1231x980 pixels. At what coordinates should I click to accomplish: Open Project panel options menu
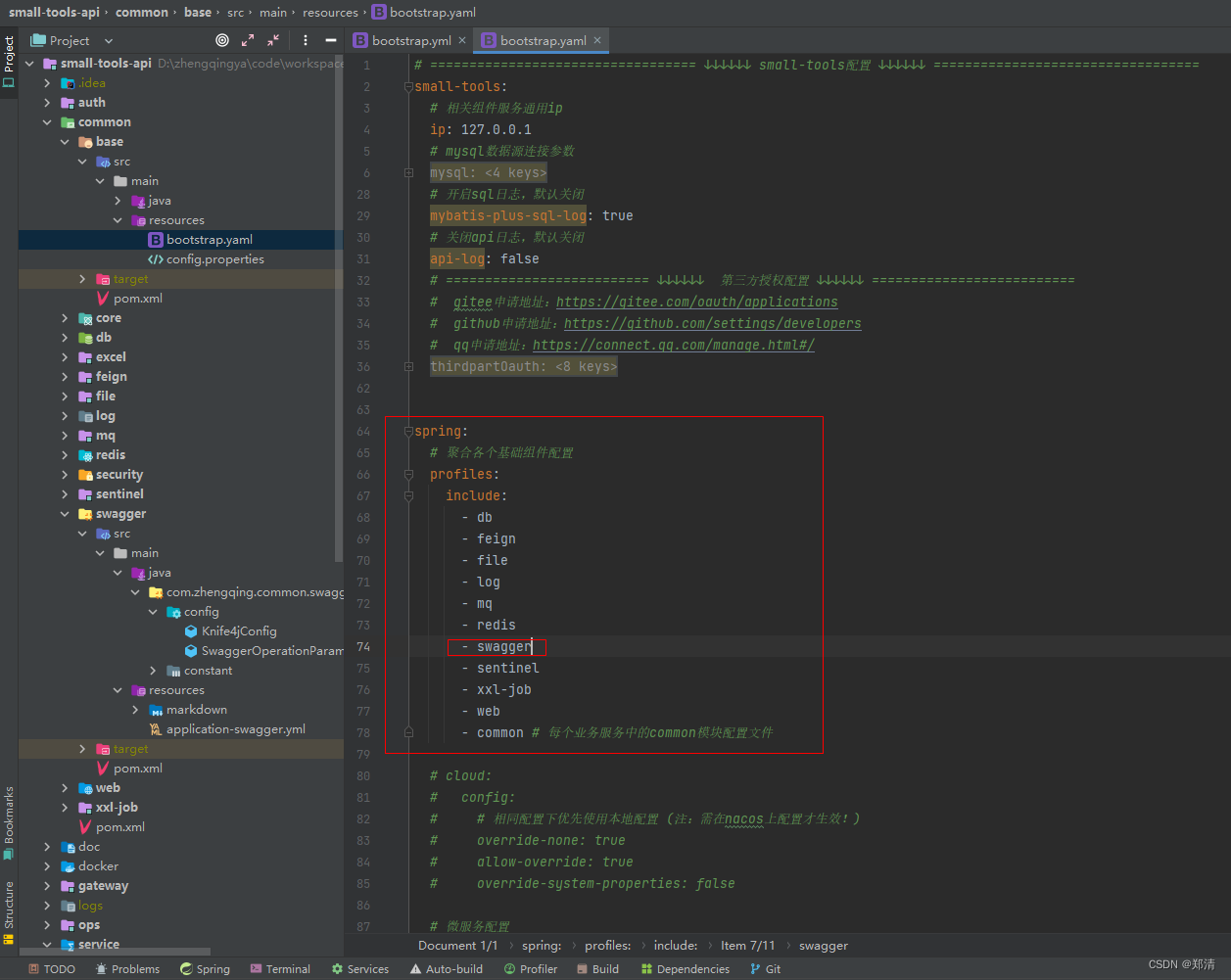pyautogui.click(x=306, y=40)
